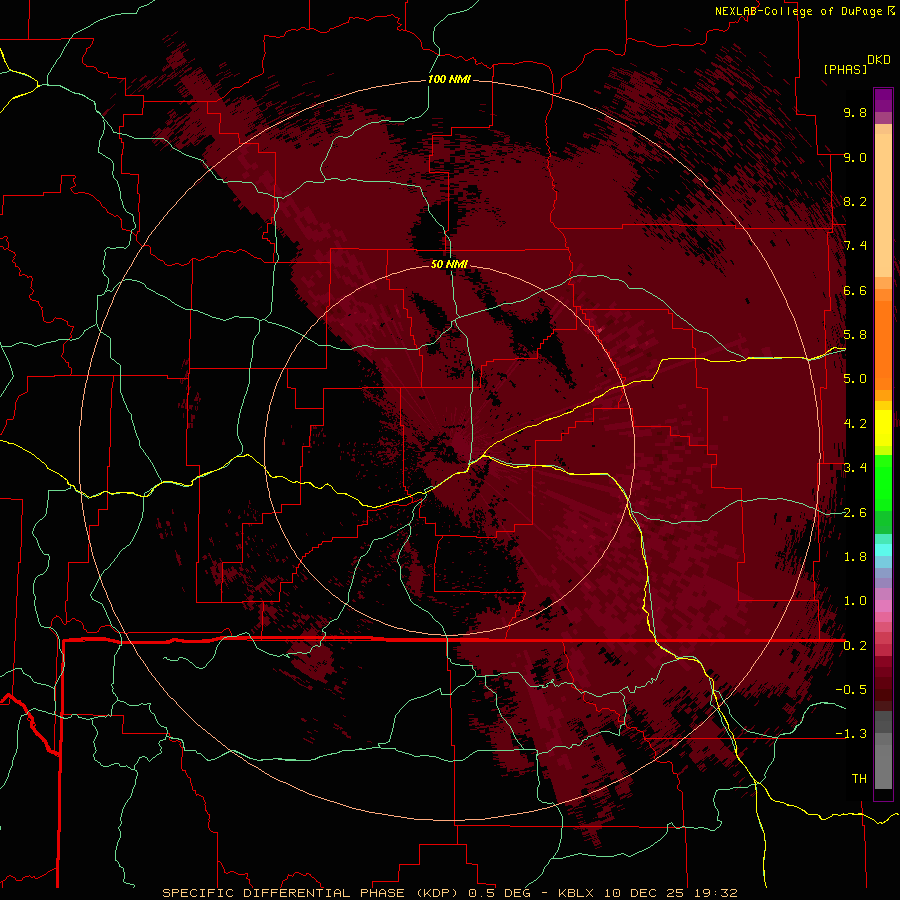Click the -1.3 value on the color scale
The image size is (900, 900).
(851, 734)
